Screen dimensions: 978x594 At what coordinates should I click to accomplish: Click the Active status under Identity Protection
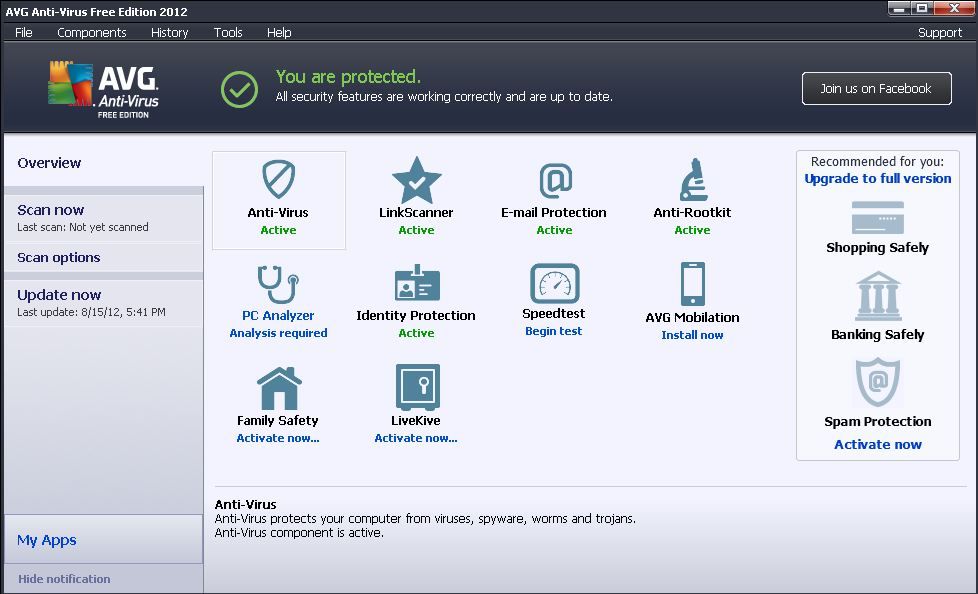[416, 333]
